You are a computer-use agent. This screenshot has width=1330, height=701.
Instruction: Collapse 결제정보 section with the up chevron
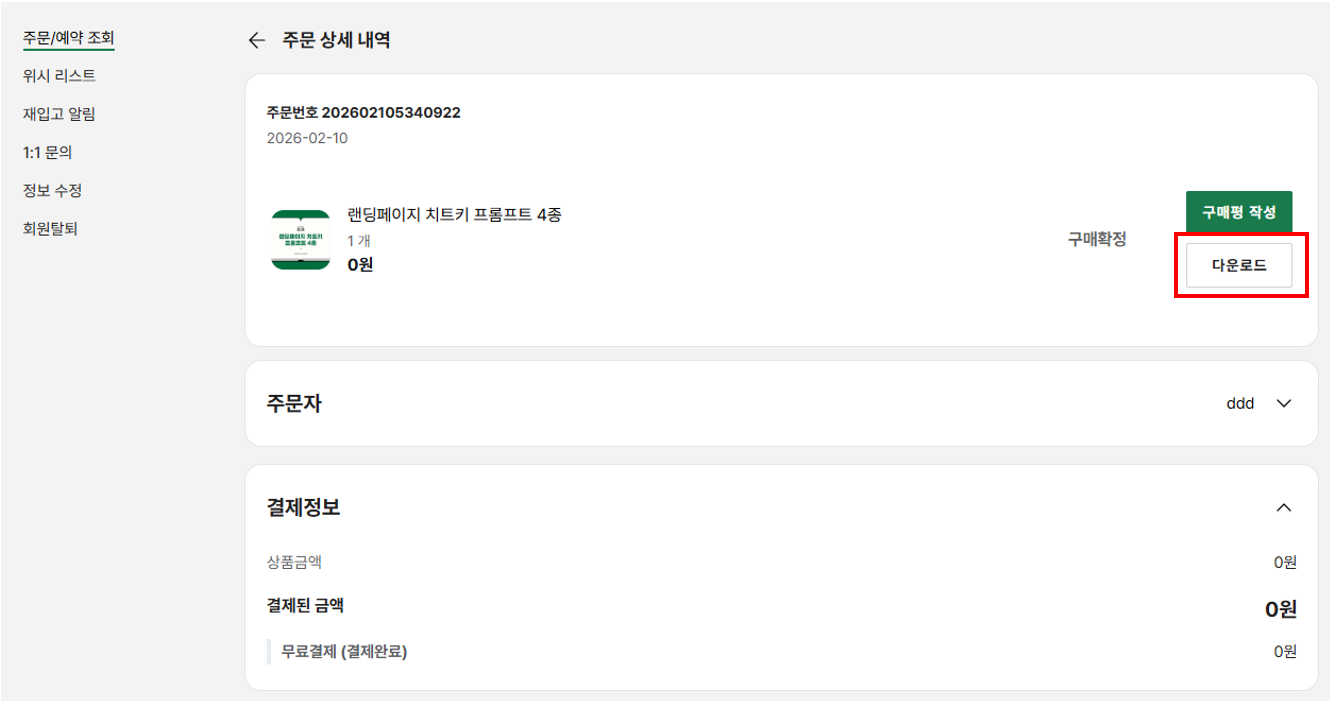click(x=1285, y=508)
